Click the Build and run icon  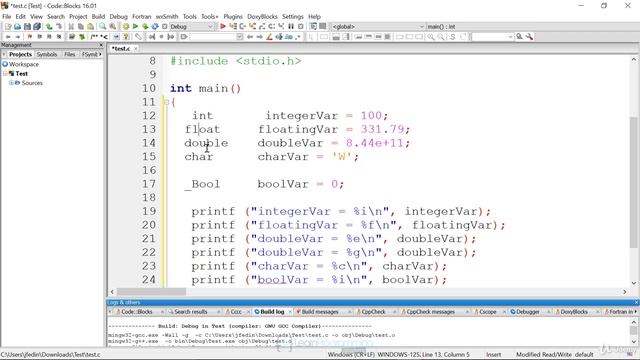pos(145,27)
